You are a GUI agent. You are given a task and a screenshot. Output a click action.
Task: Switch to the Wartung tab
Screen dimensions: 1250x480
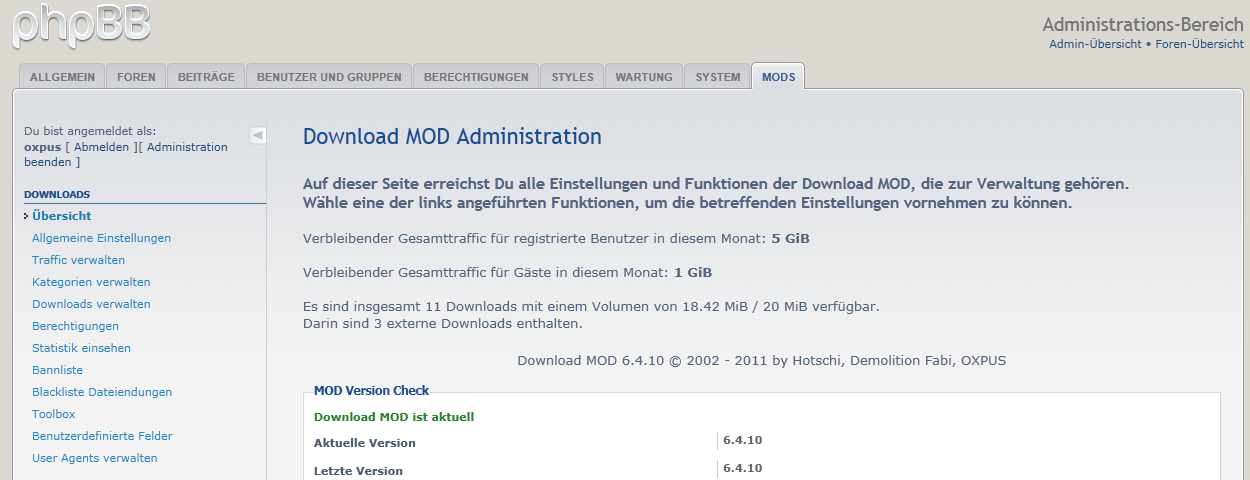(644, 77)
